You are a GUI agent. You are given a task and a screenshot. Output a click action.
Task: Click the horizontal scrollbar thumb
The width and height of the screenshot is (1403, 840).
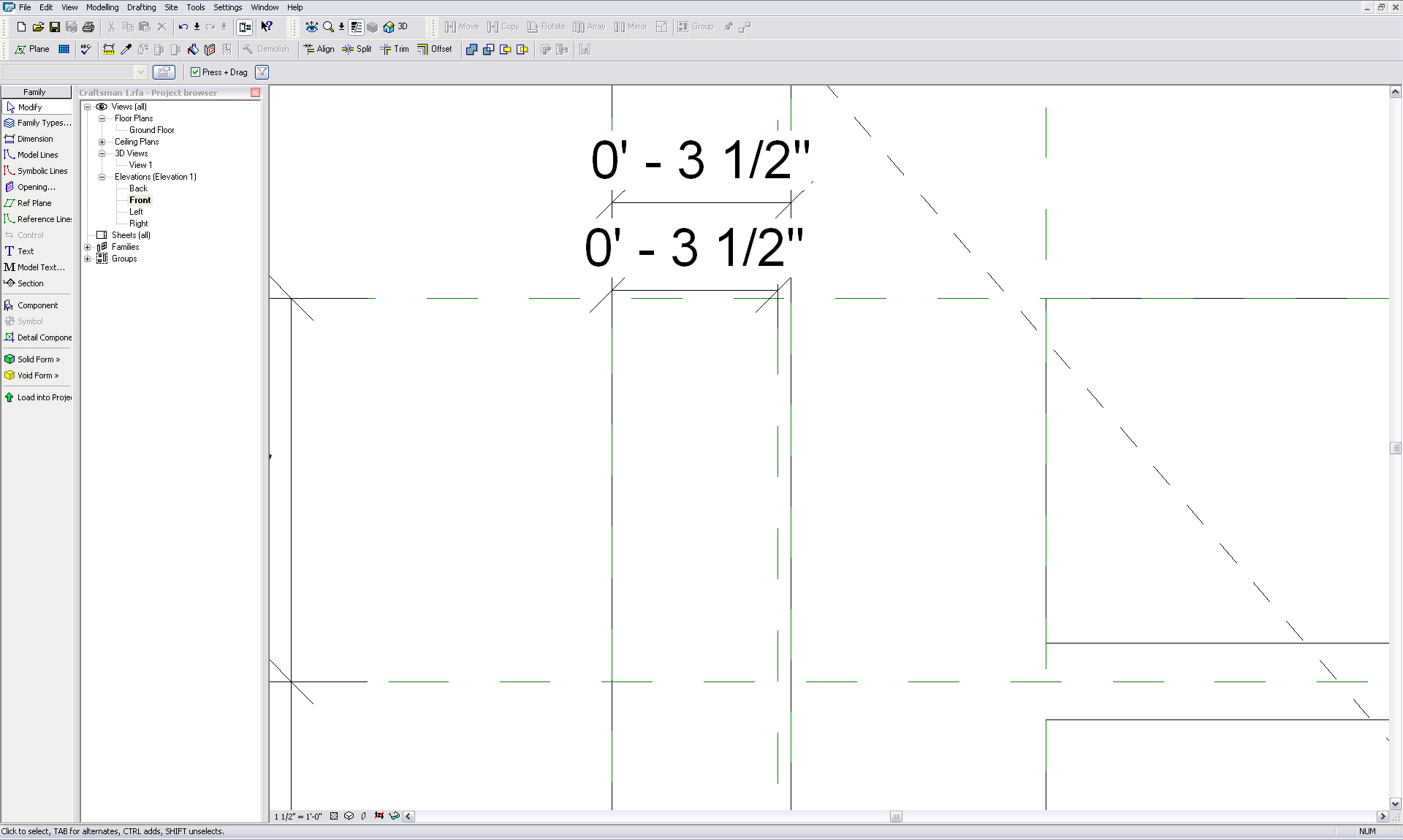click(896, 817)
